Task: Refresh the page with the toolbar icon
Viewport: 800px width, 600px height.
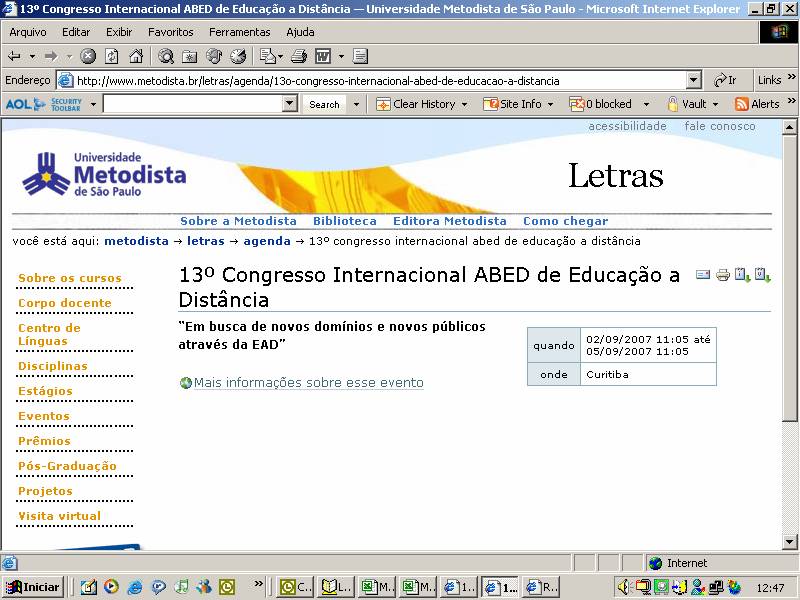Action: point(111,56)
